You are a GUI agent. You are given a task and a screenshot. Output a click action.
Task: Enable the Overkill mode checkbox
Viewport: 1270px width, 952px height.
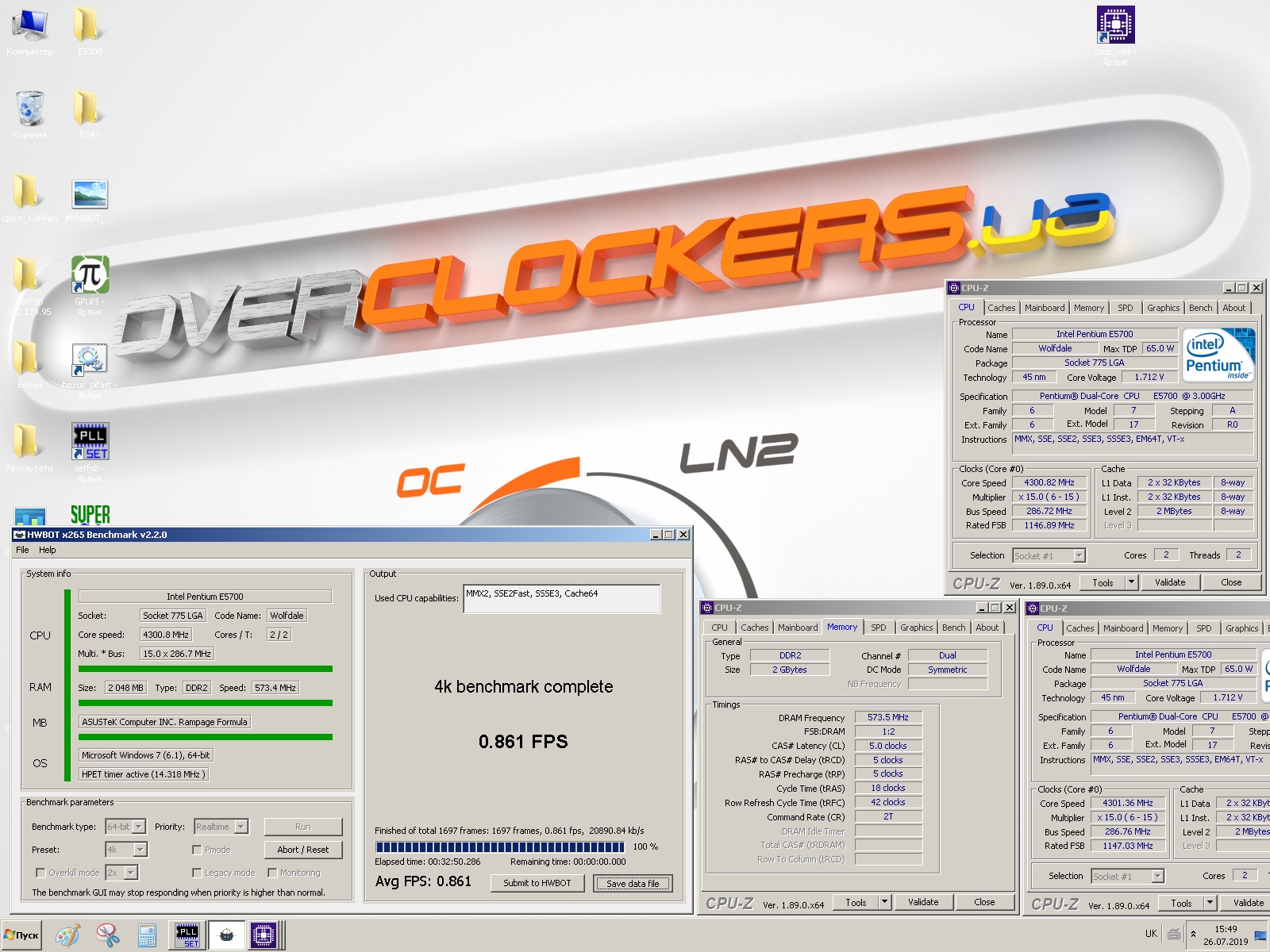click(x=40, y=873)
